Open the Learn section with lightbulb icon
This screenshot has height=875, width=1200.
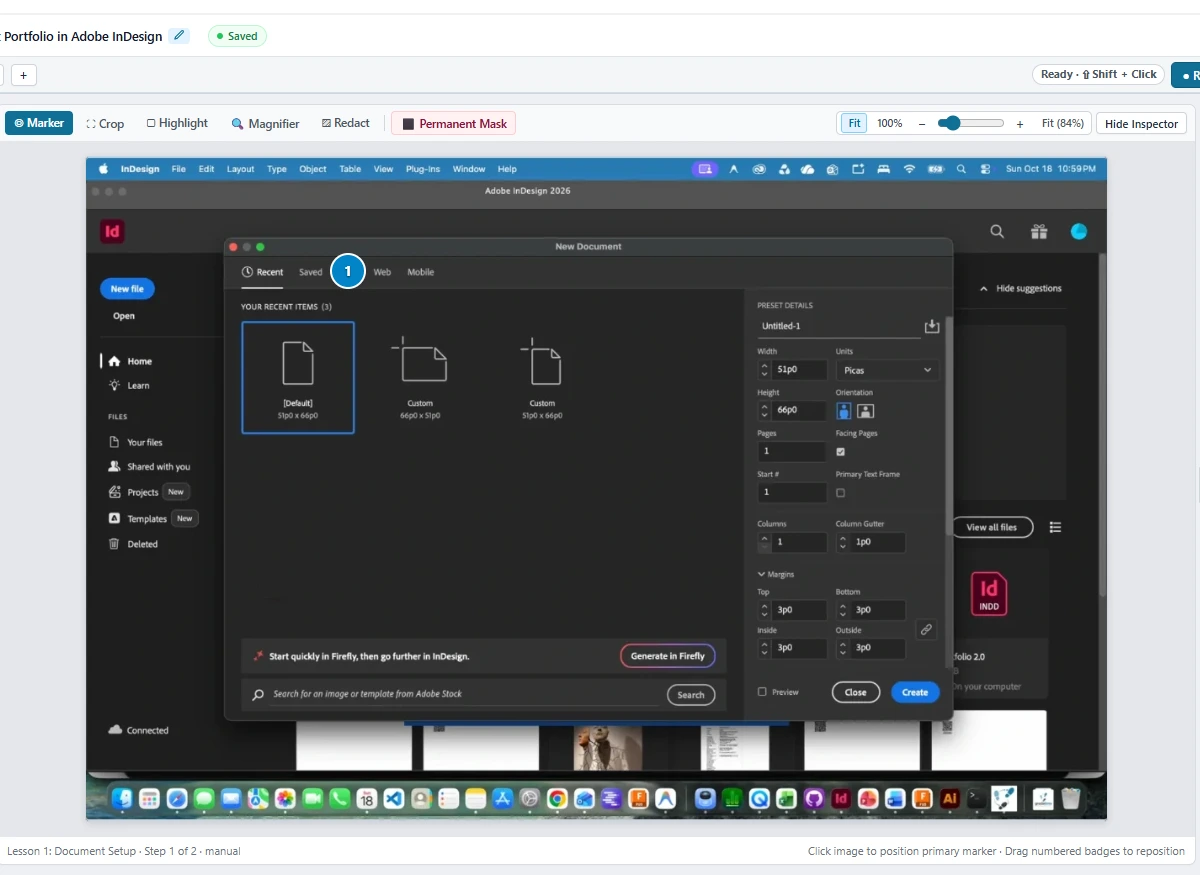129,385
